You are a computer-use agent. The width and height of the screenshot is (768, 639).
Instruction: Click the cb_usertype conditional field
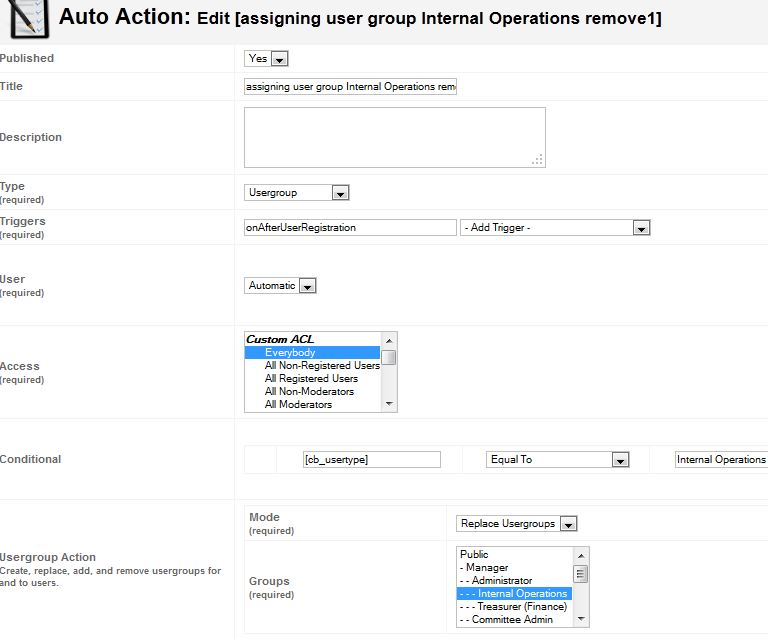[372, 460]
